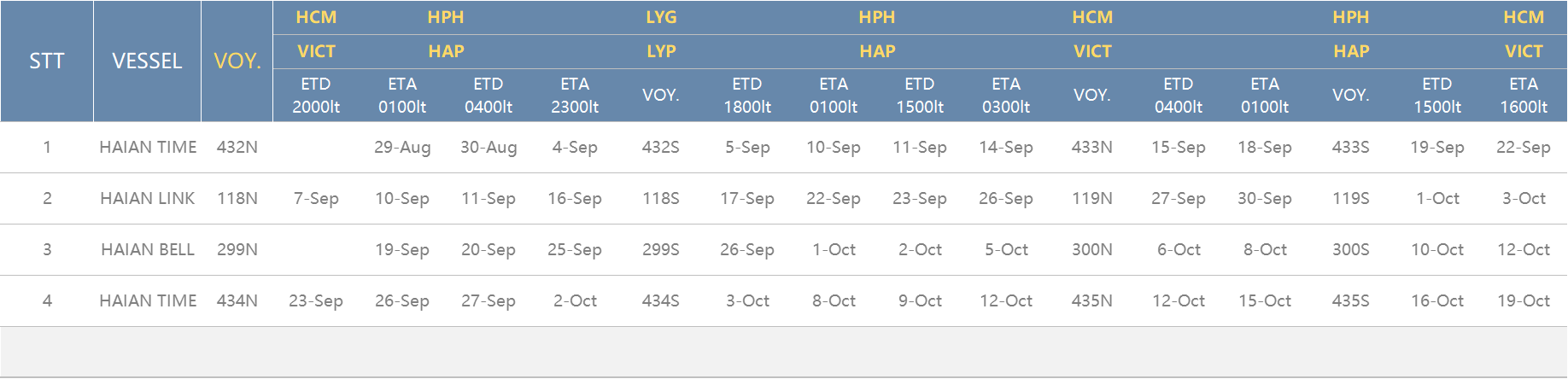
Task: Click voyage 300N cell
Action: point(1092,249)
